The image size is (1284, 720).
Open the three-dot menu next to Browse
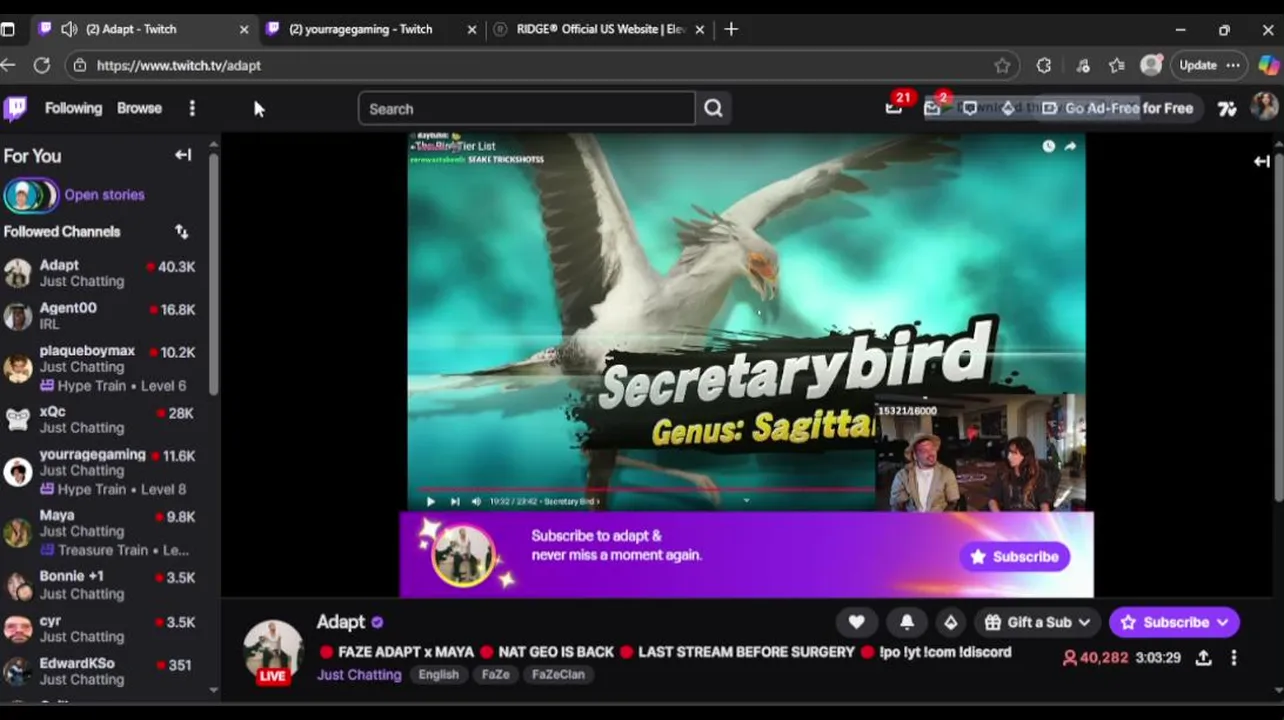point(192,108)
